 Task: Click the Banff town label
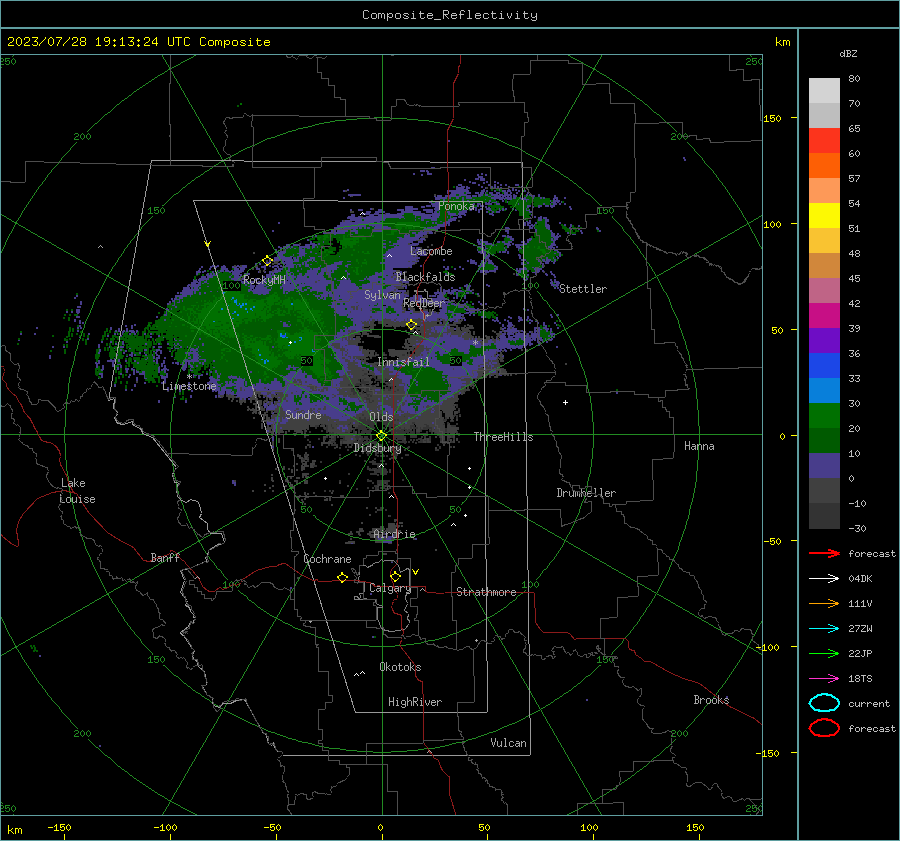click(x=165, y=557)
